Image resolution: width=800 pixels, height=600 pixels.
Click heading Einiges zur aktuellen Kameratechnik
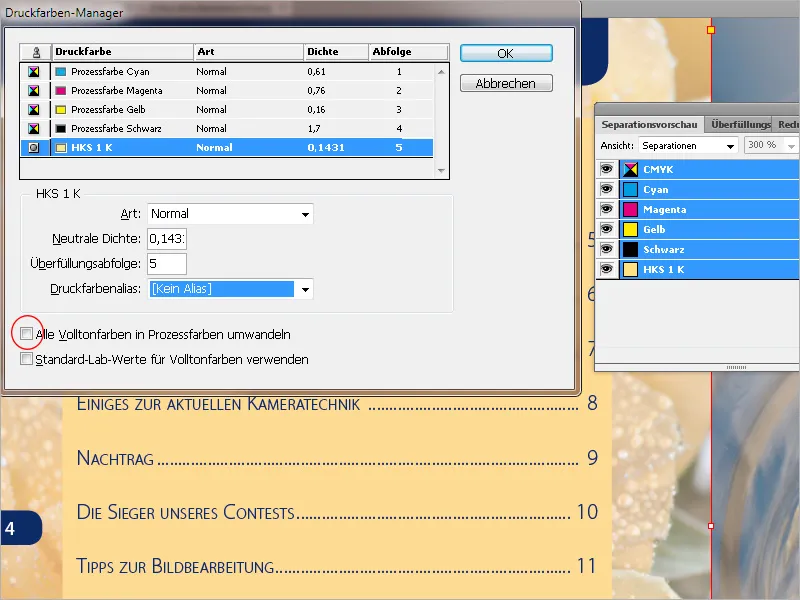click(x=218, y=403)
